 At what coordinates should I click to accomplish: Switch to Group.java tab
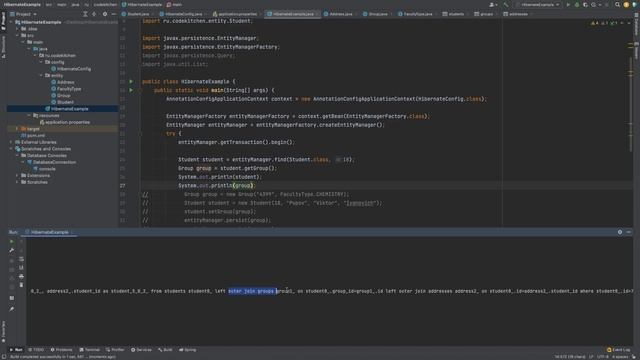pos(378,14)
